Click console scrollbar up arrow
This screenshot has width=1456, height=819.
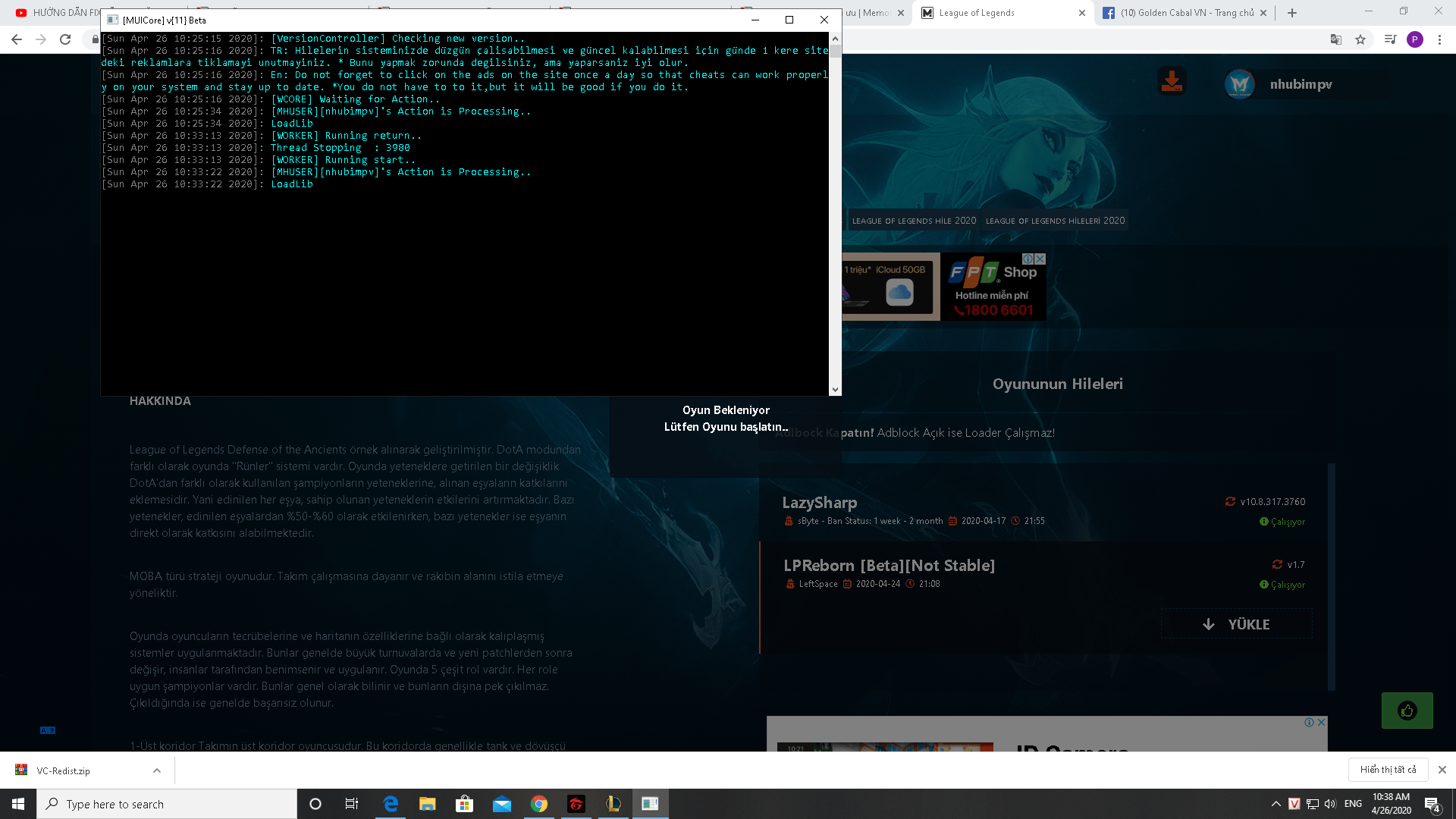[835, 38]
